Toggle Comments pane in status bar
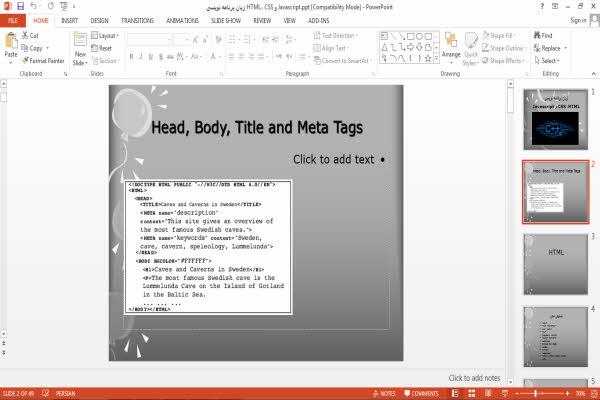The image size is (600, 400). [421, 393]
